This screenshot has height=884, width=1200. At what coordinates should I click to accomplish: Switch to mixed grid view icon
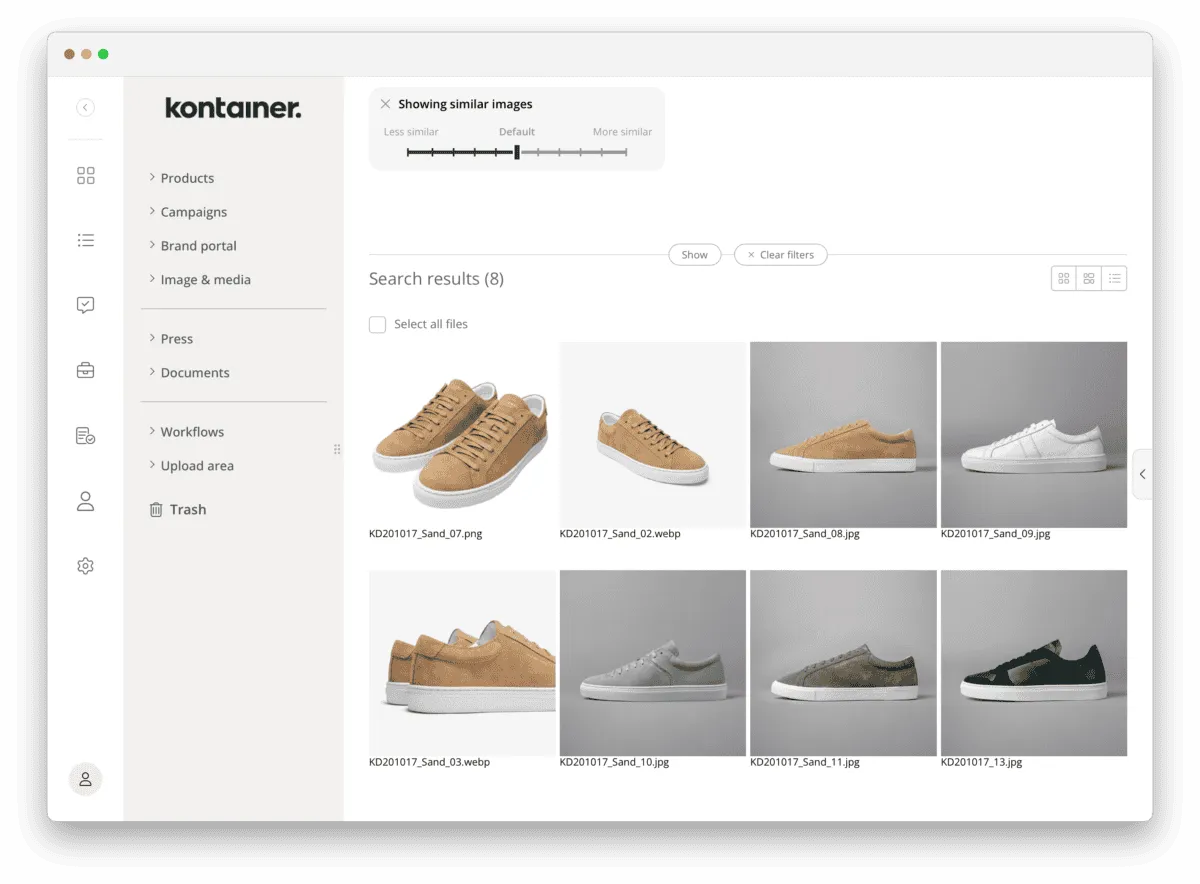pos(1089,279)
